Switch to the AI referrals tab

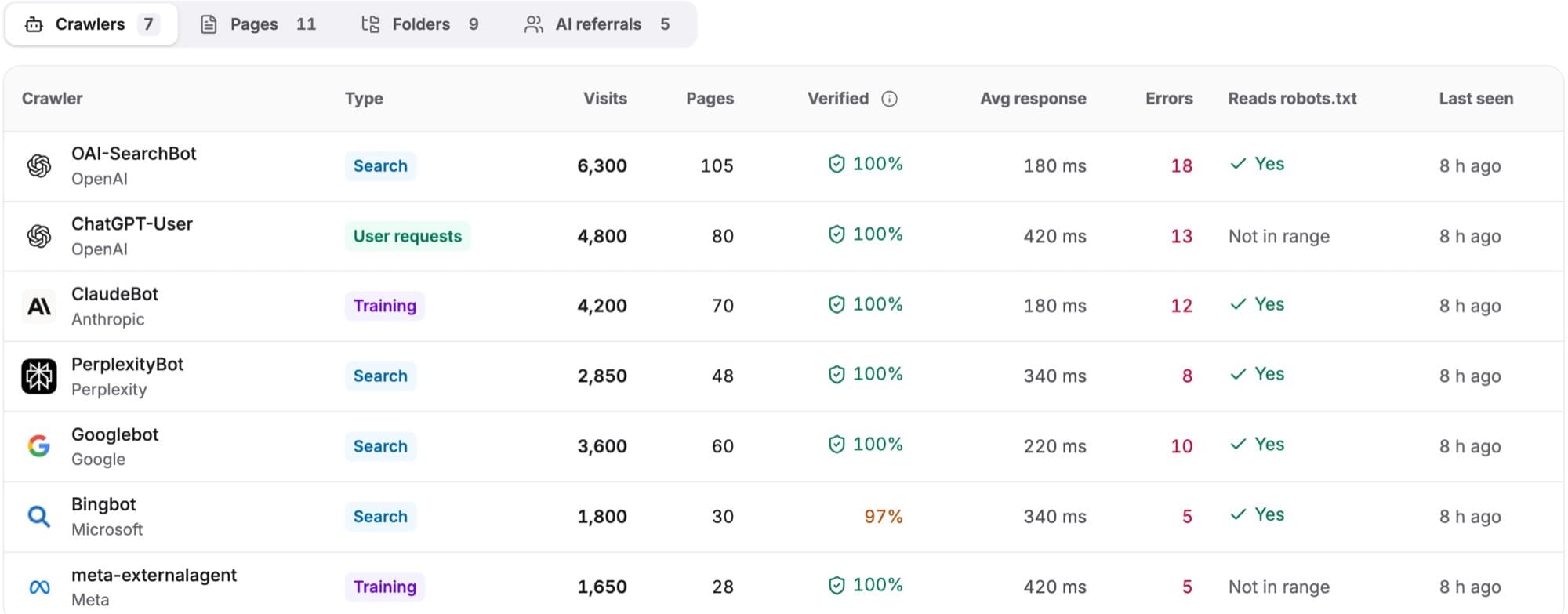click(597, 24)
